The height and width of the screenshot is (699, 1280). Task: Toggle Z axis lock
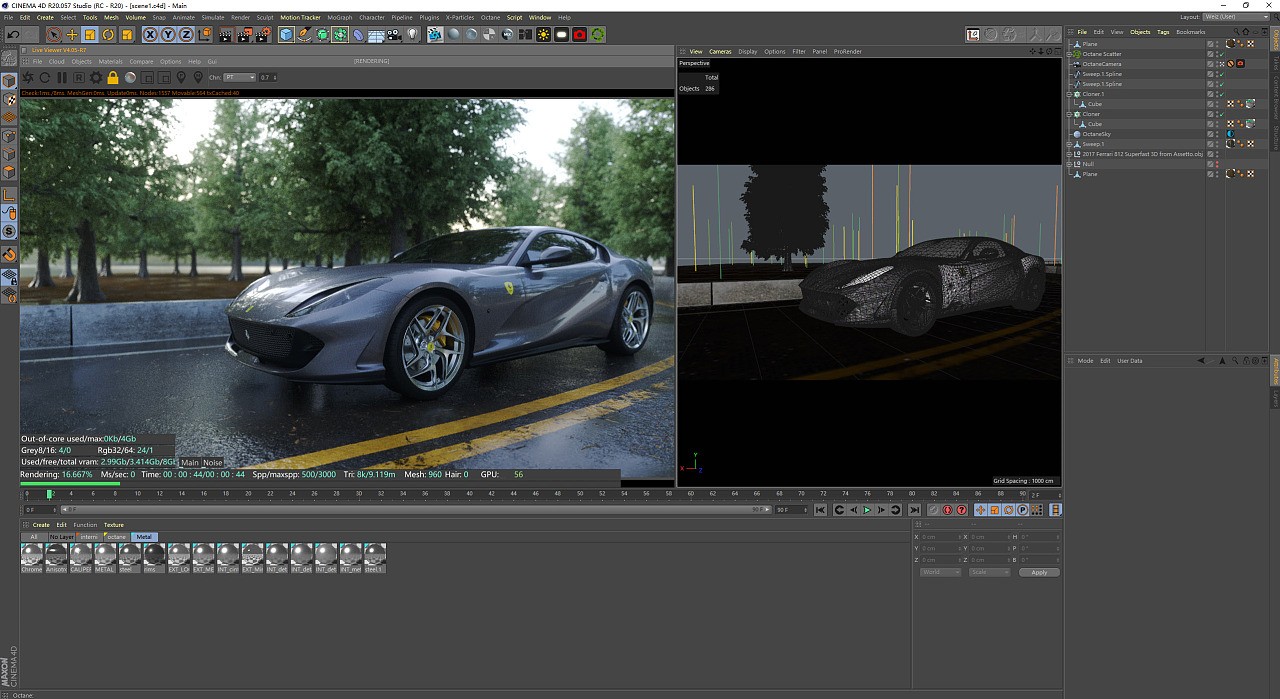point(186,35)
